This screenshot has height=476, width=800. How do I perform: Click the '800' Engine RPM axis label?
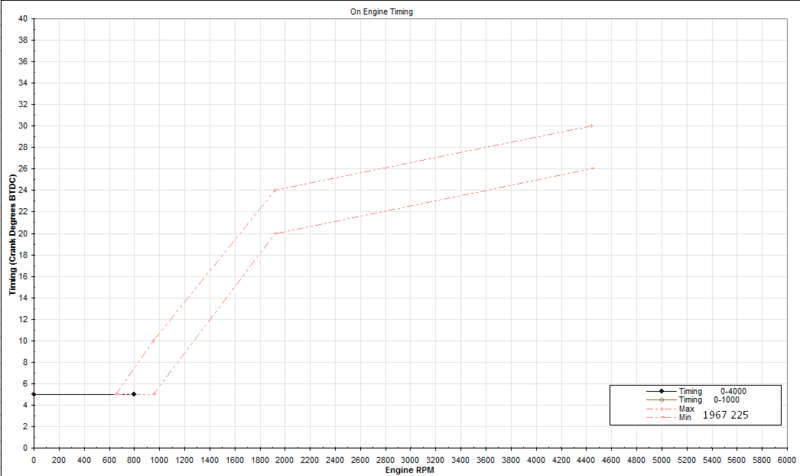pyautogui.click(x=134, y=460)
